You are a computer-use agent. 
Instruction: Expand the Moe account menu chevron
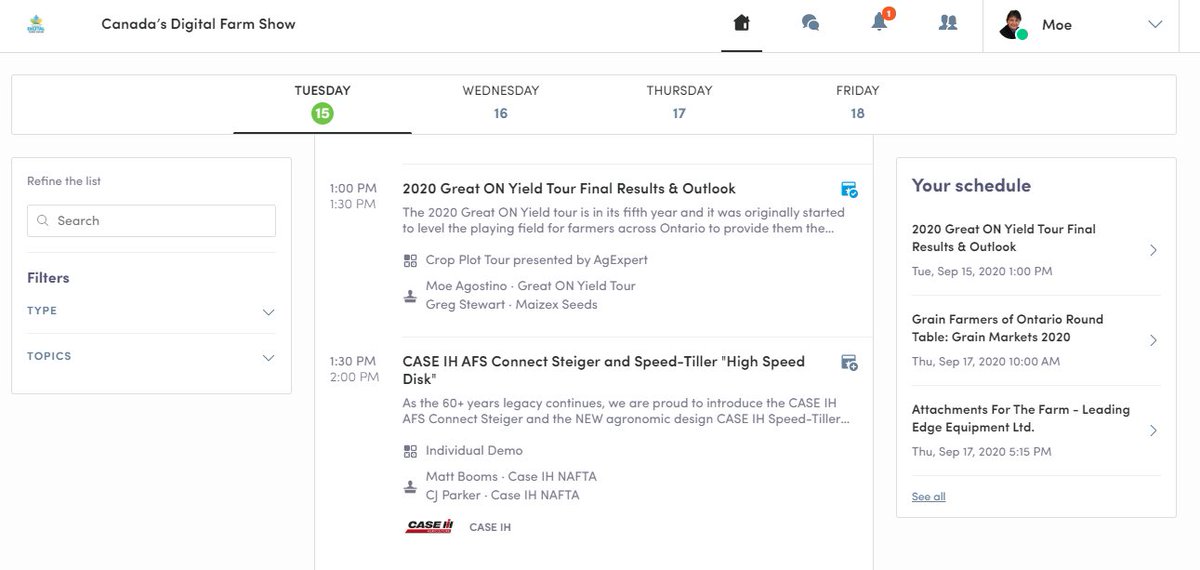pos(1155,24)
